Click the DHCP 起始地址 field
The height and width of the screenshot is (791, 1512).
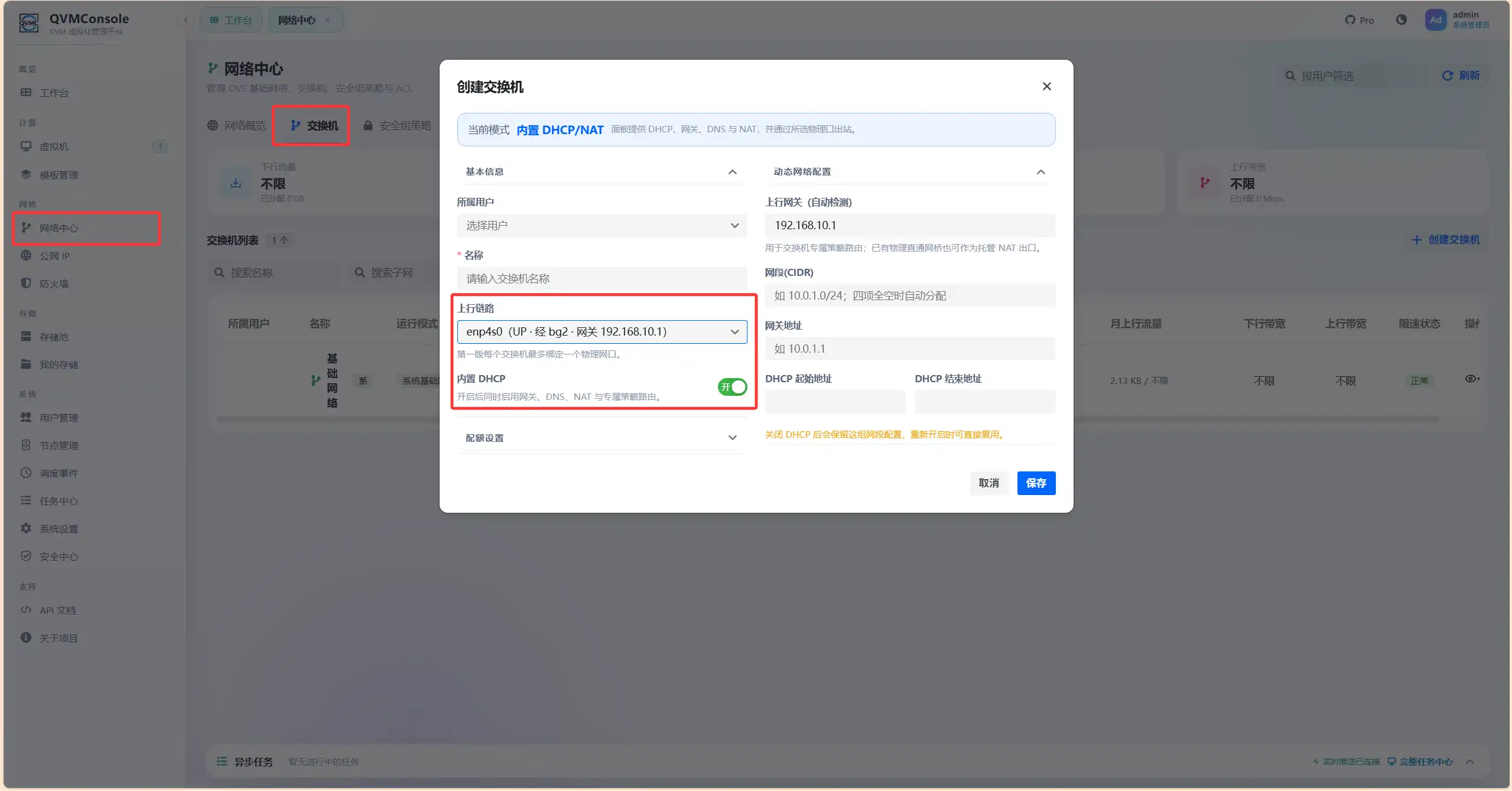pos(835,402)
